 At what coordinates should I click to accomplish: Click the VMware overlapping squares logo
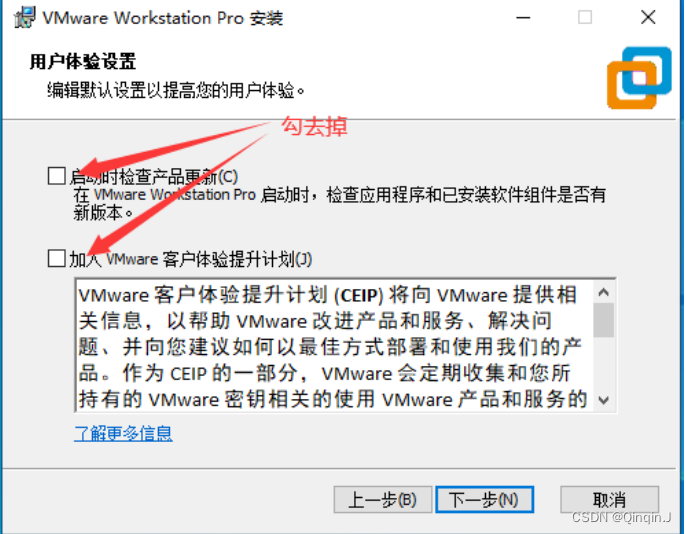click(x=639, y=77)
